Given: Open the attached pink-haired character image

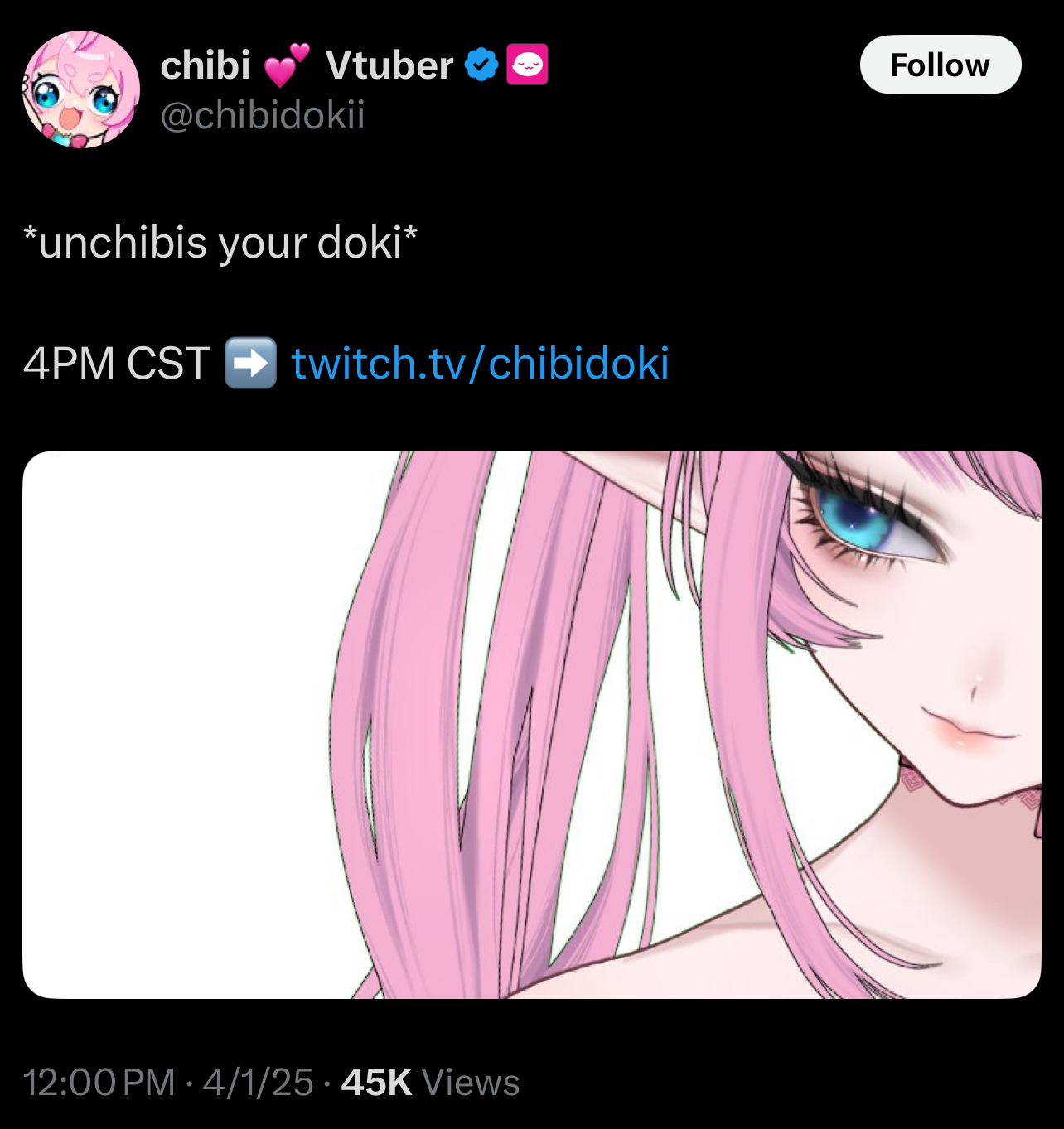Looking at the screenshot, I should (x=532, y=724).
